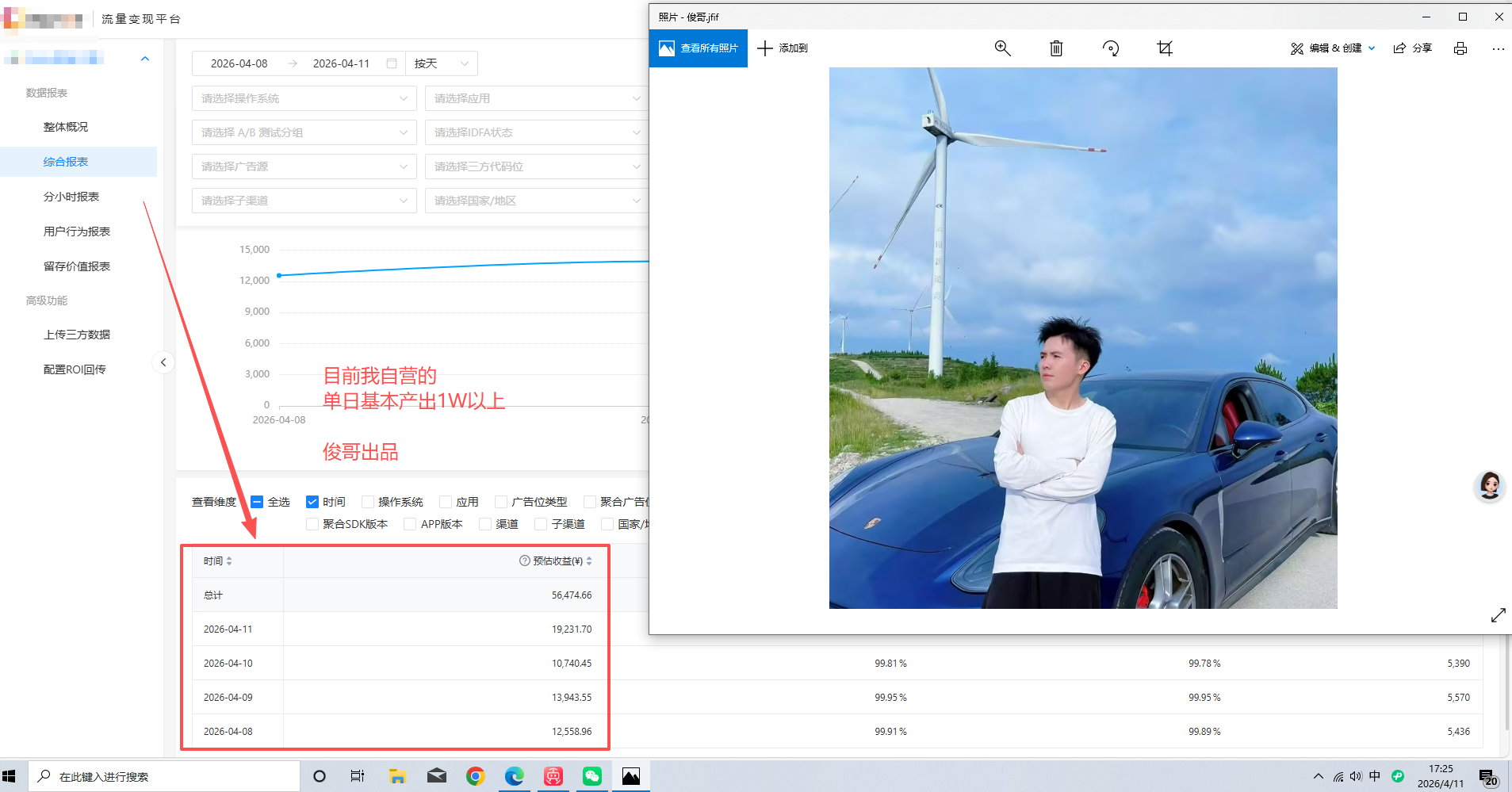1512x792 pixels.
Task: Enable the APP版本 checkbox
Action: click(410, 523)
